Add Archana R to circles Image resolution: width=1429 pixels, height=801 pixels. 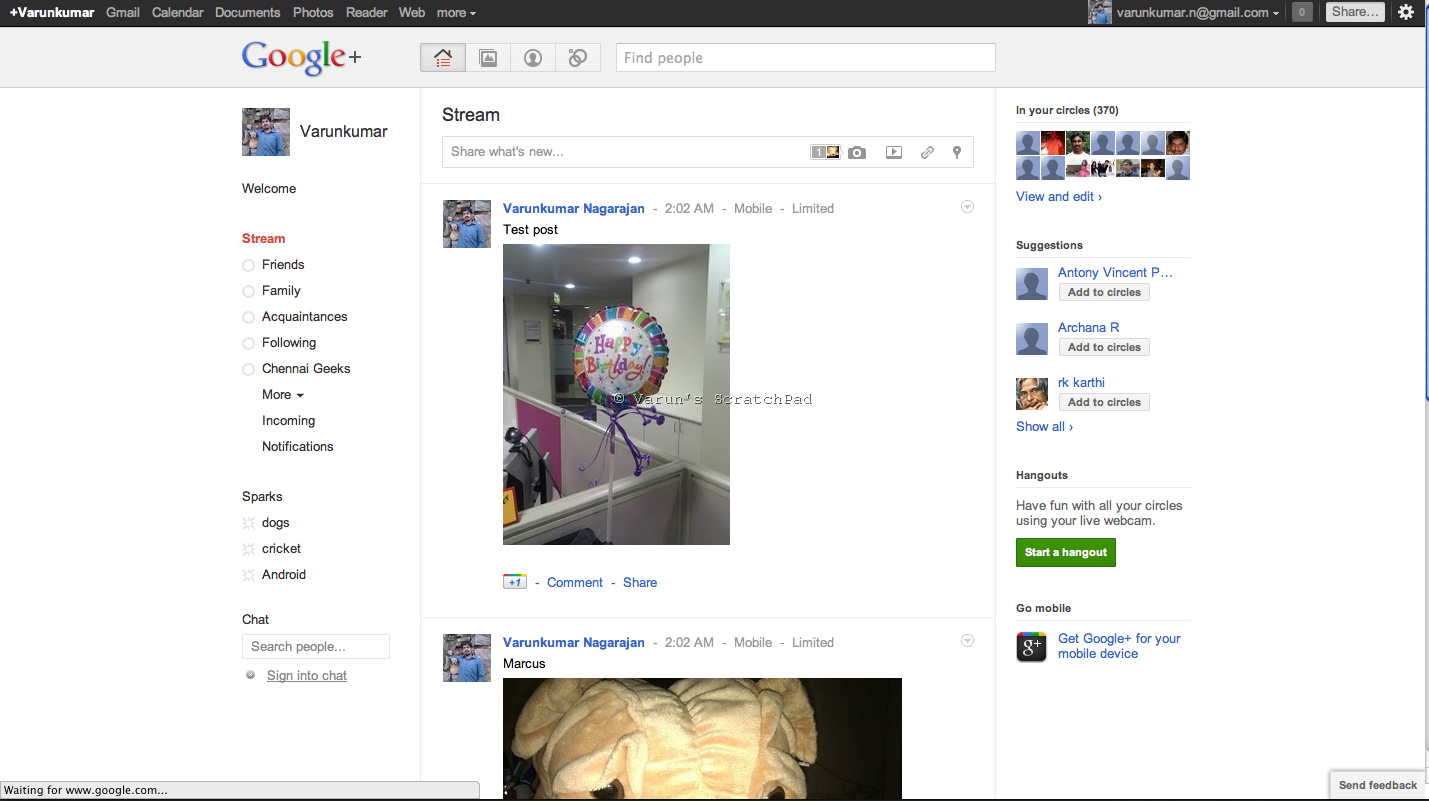click(x=1104, y=347)
